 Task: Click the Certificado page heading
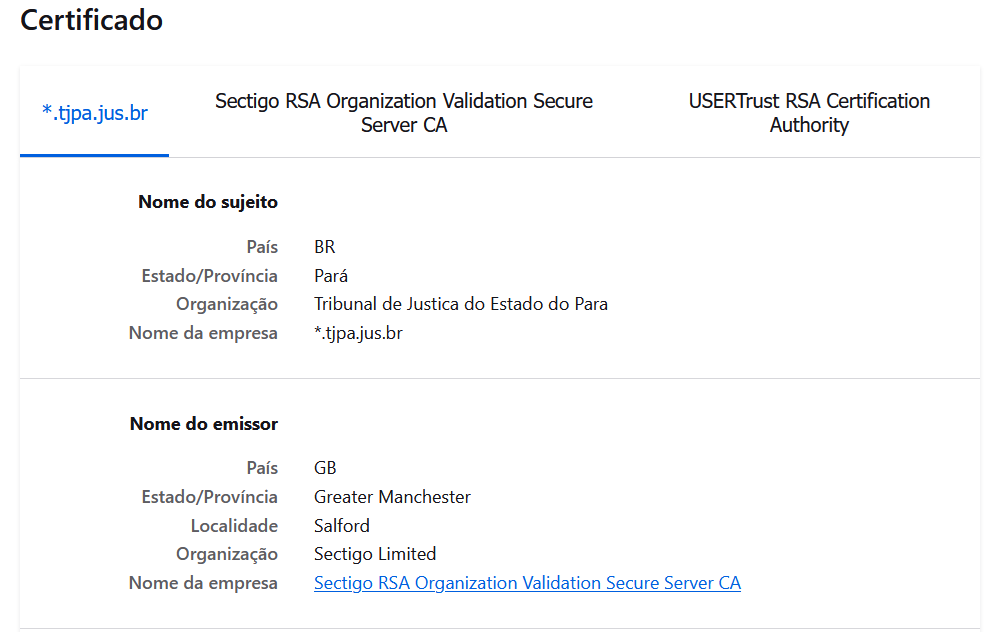point(91,20)
